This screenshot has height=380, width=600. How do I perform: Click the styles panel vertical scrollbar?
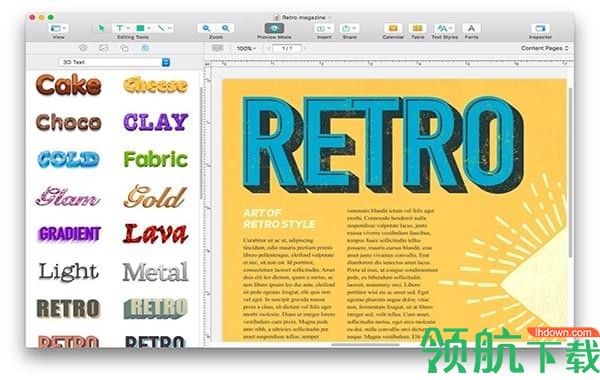(201, 144)
